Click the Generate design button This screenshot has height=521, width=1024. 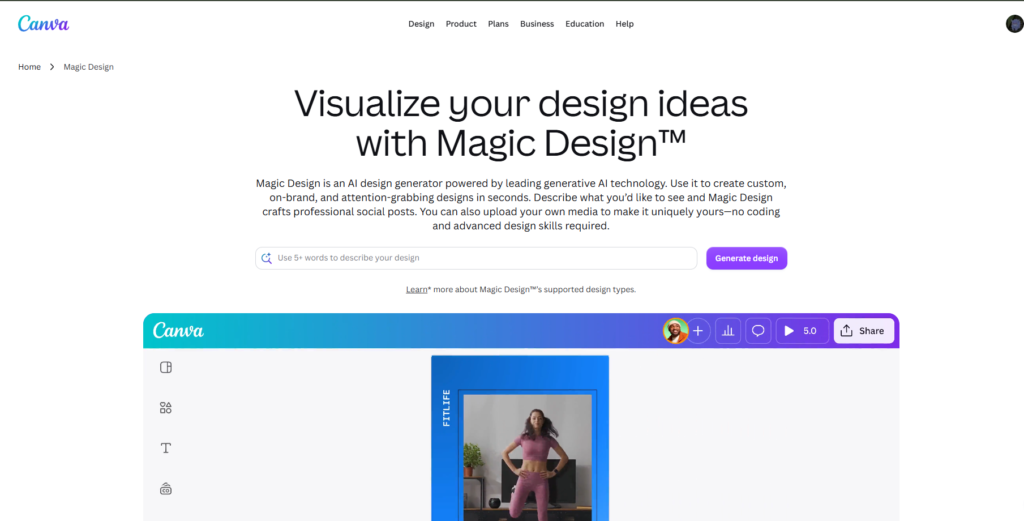[746, 258]
